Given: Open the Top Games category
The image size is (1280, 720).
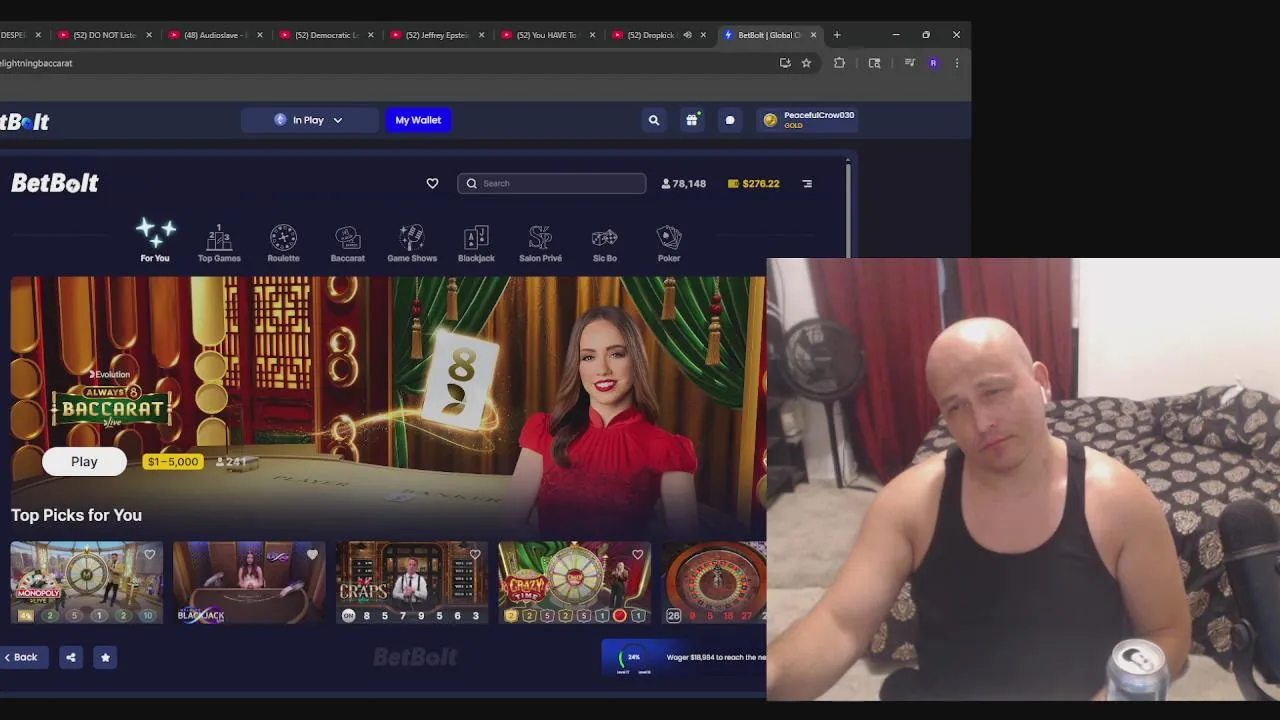Looking at the screenshot, I should pos(219,243).
